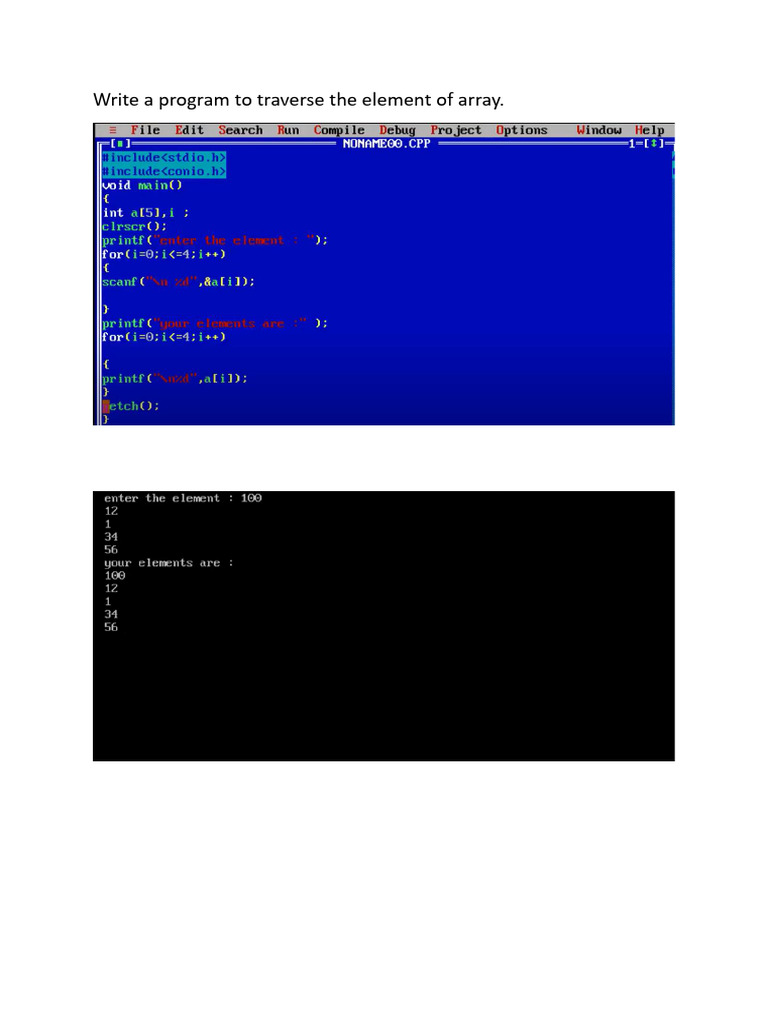Click the void main() line
This screenshot has height=1024, width=768.
142,185
